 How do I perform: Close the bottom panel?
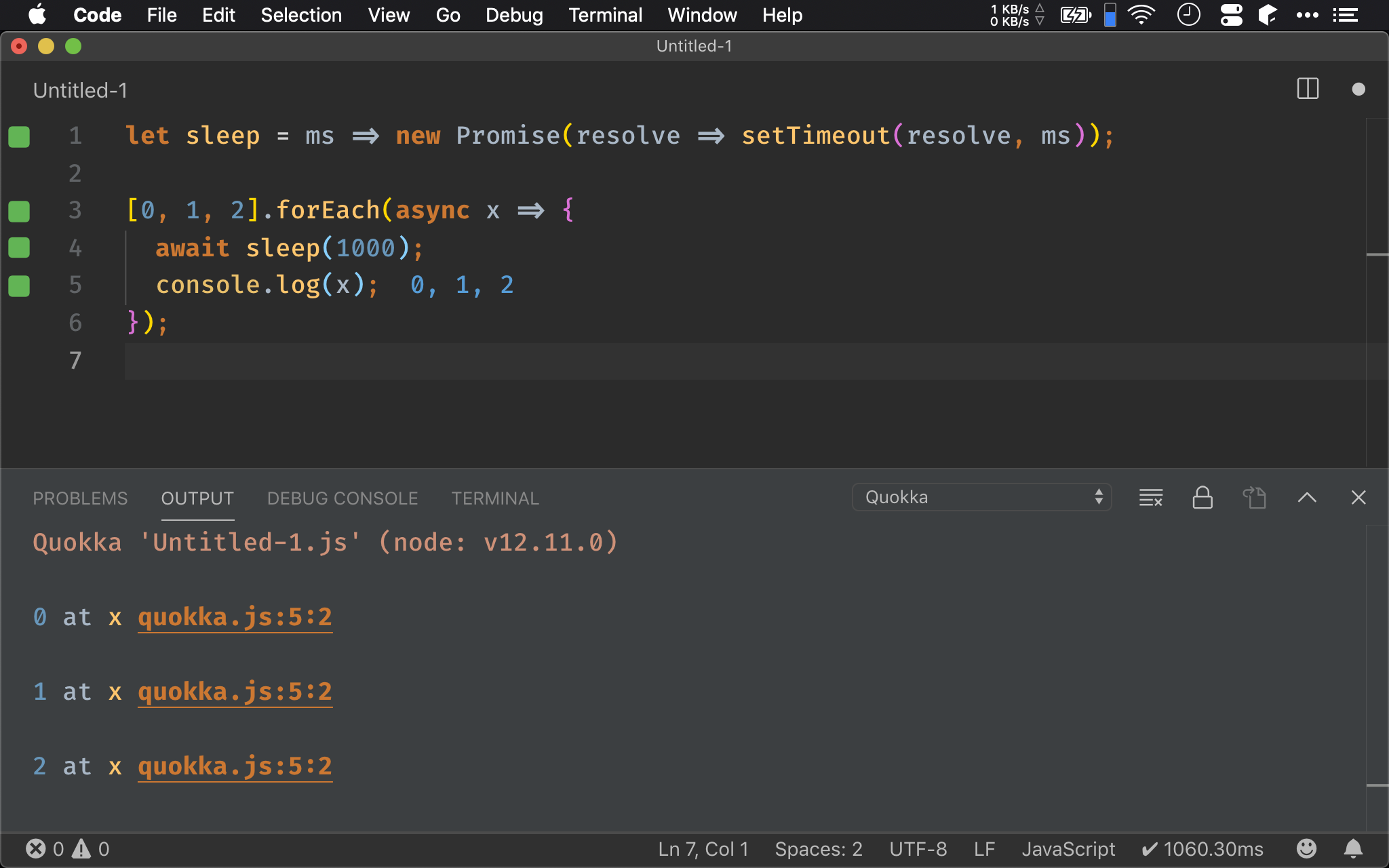click(x=1358, y=498)
